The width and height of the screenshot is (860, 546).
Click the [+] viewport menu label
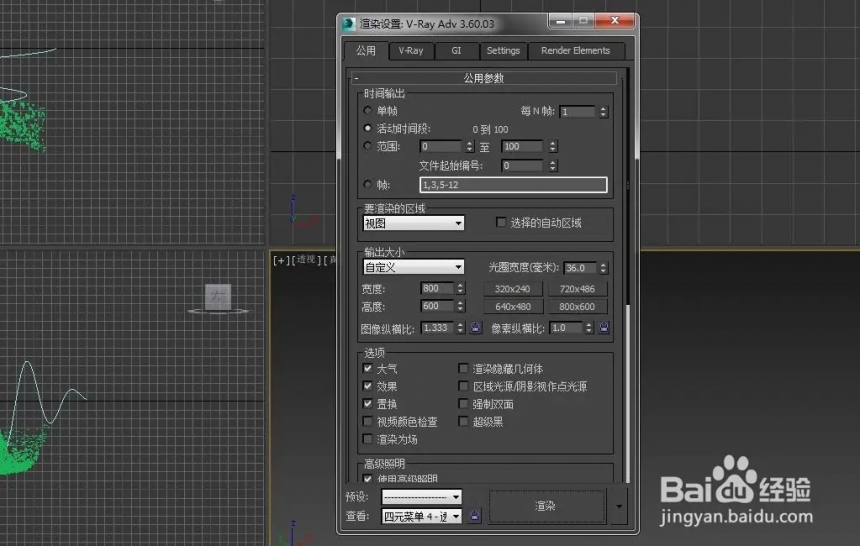[281, 260]
